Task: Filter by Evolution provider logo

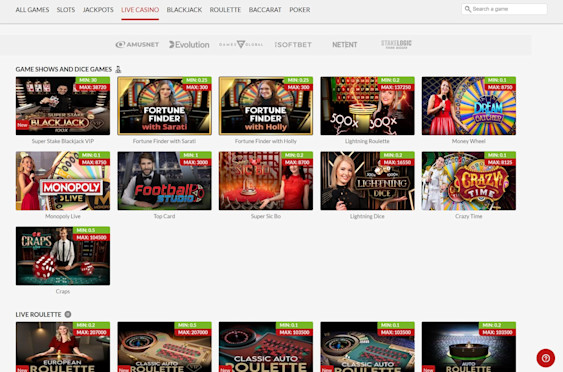Action: click(189, 45)
